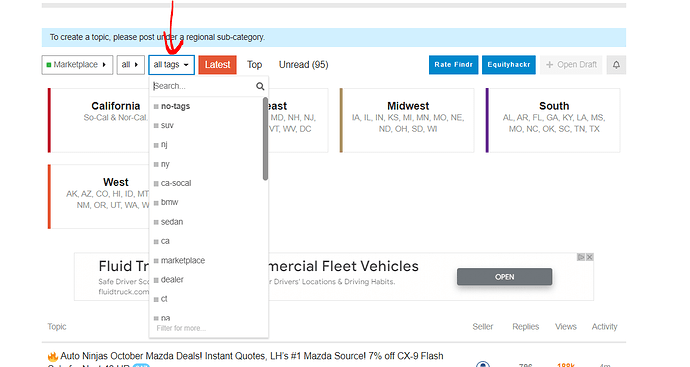Sort by the Activity column header
Screen dimensions: 690x367
[604, 327]
